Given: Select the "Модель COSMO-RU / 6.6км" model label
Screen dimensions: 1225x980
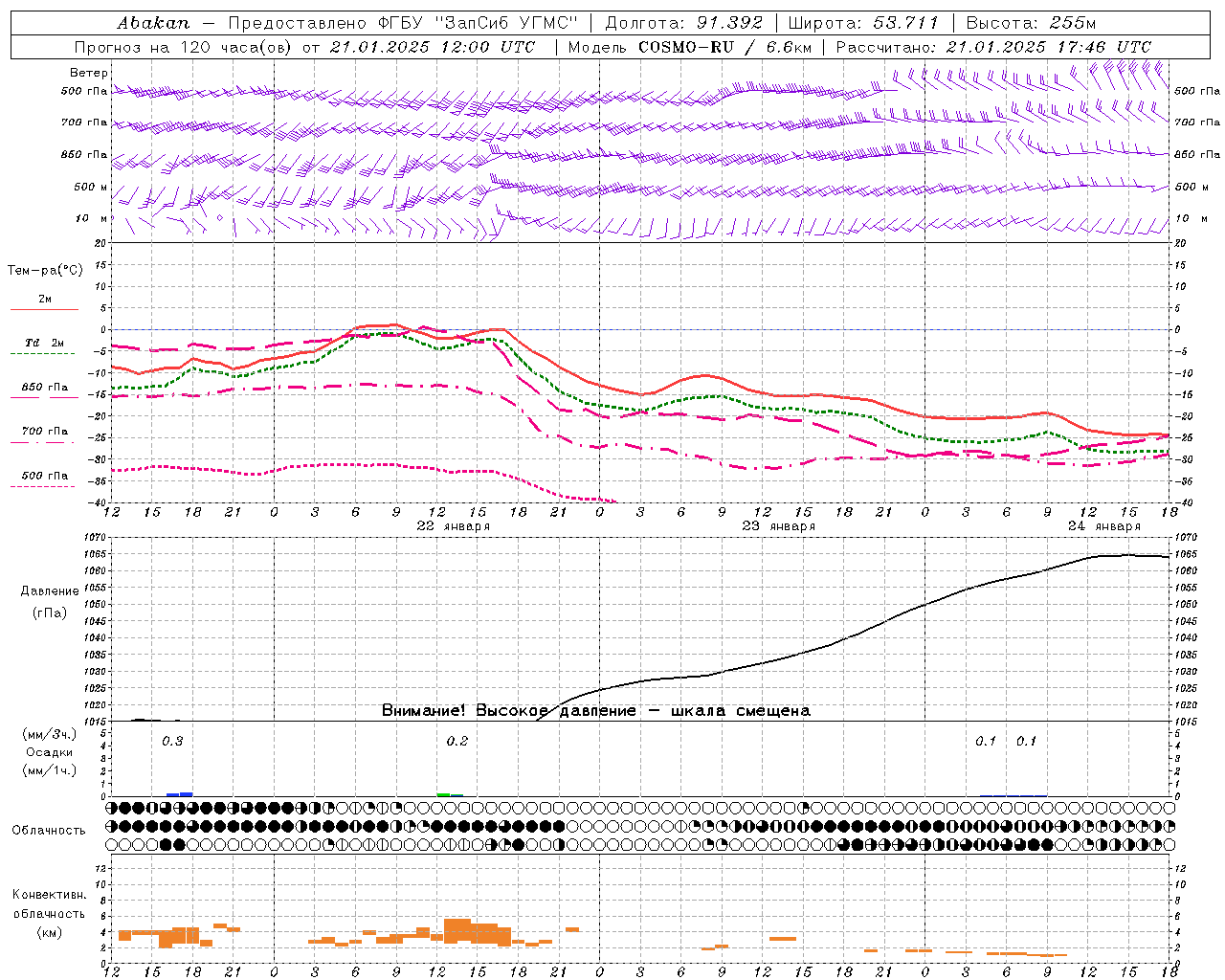Looking at the screenshot, I should pyautogui.click(x=690, y=47).
